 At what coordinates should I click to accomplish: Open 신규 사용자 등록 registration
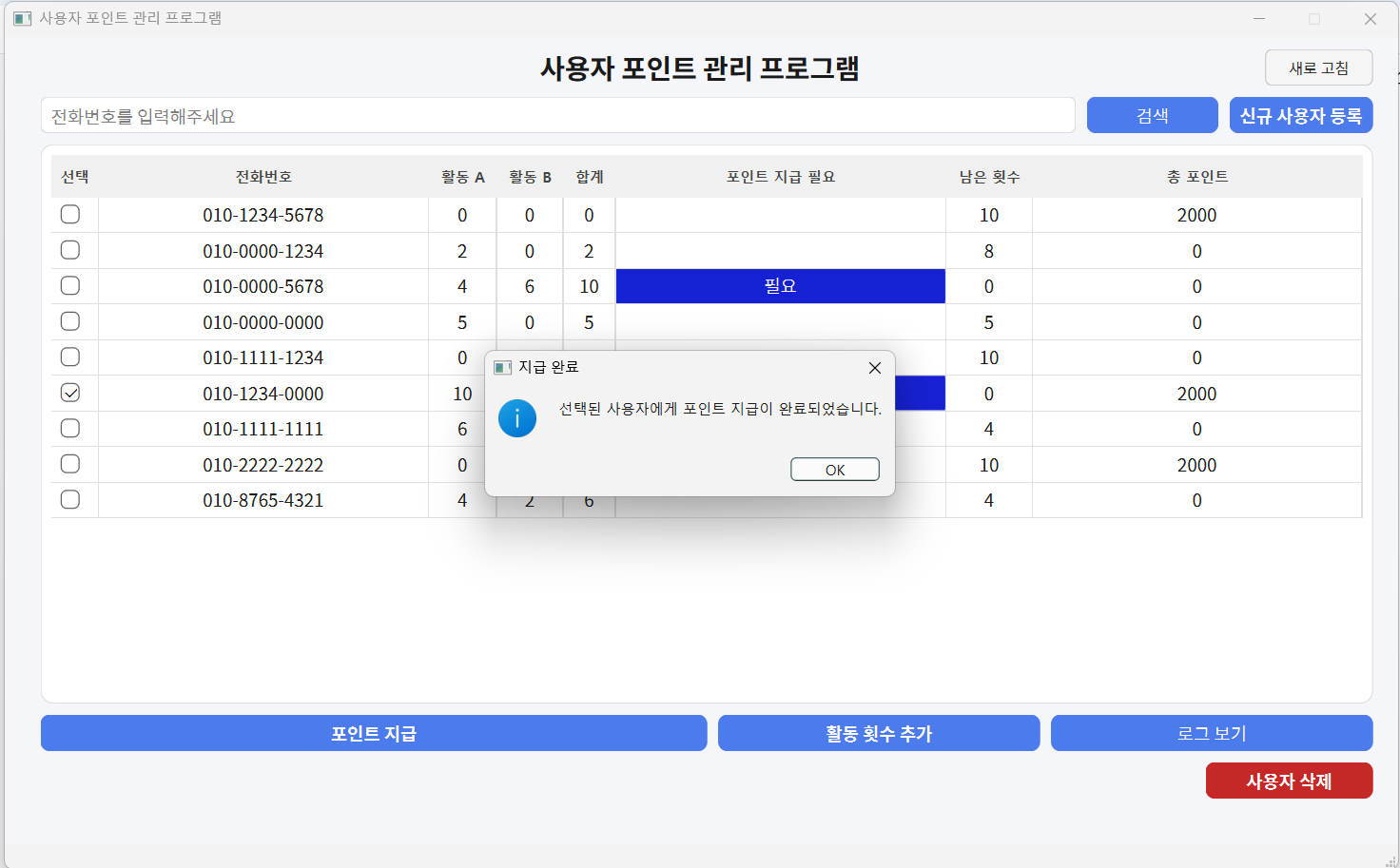click(1300, 116)
